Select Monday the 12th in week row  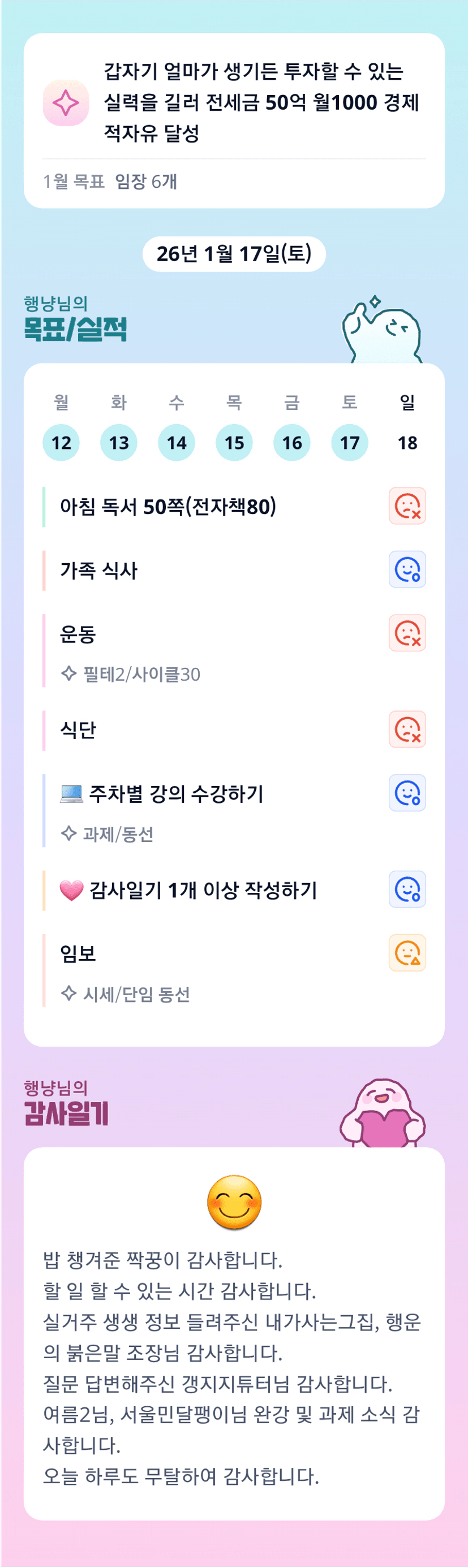[61, 443]
